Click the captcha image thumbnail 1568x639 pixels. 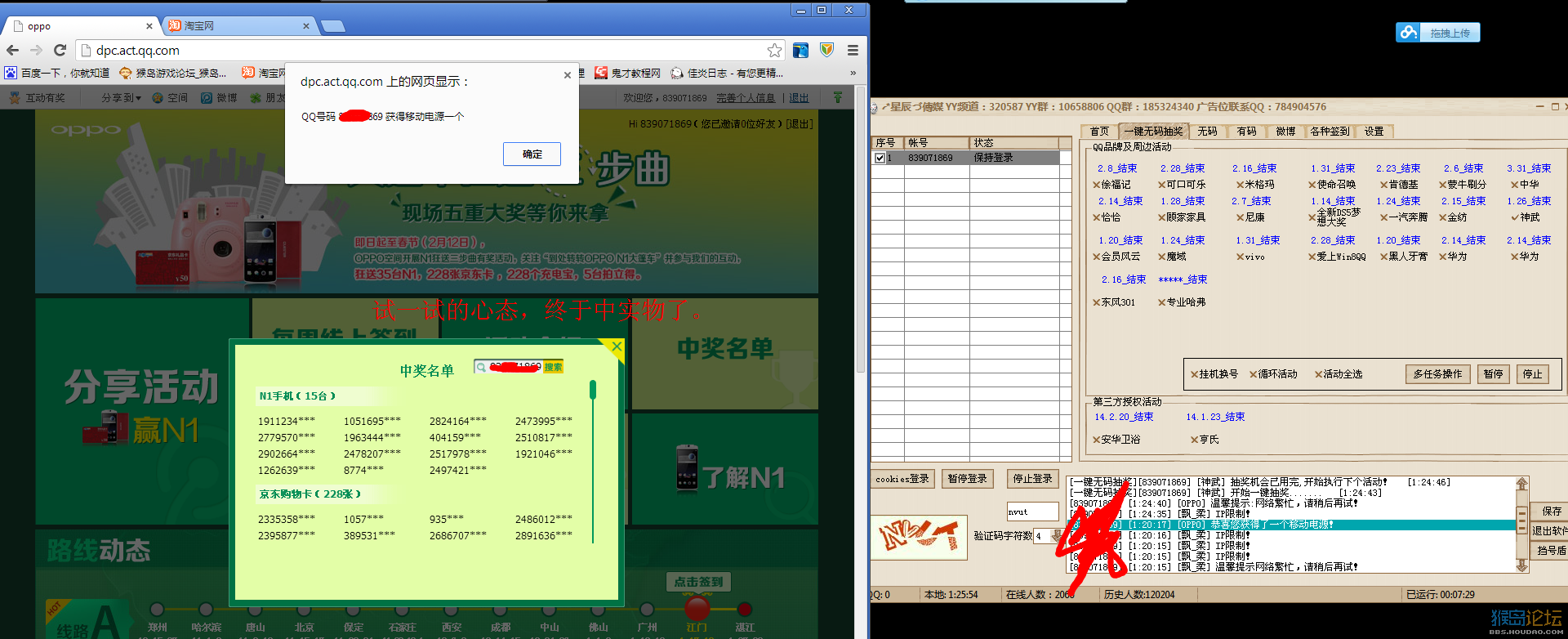pyautogui.click(x=919, y=537)
